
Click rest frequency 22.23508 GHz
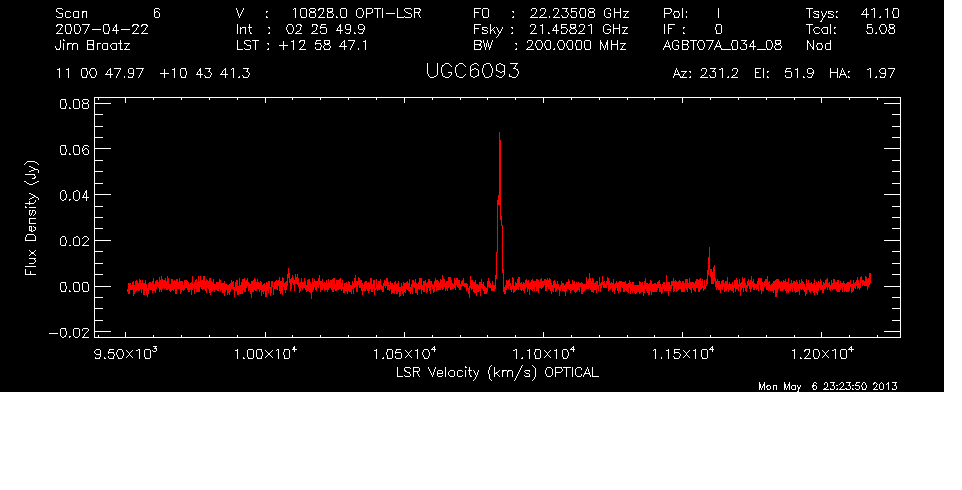(x=579, y=13)
